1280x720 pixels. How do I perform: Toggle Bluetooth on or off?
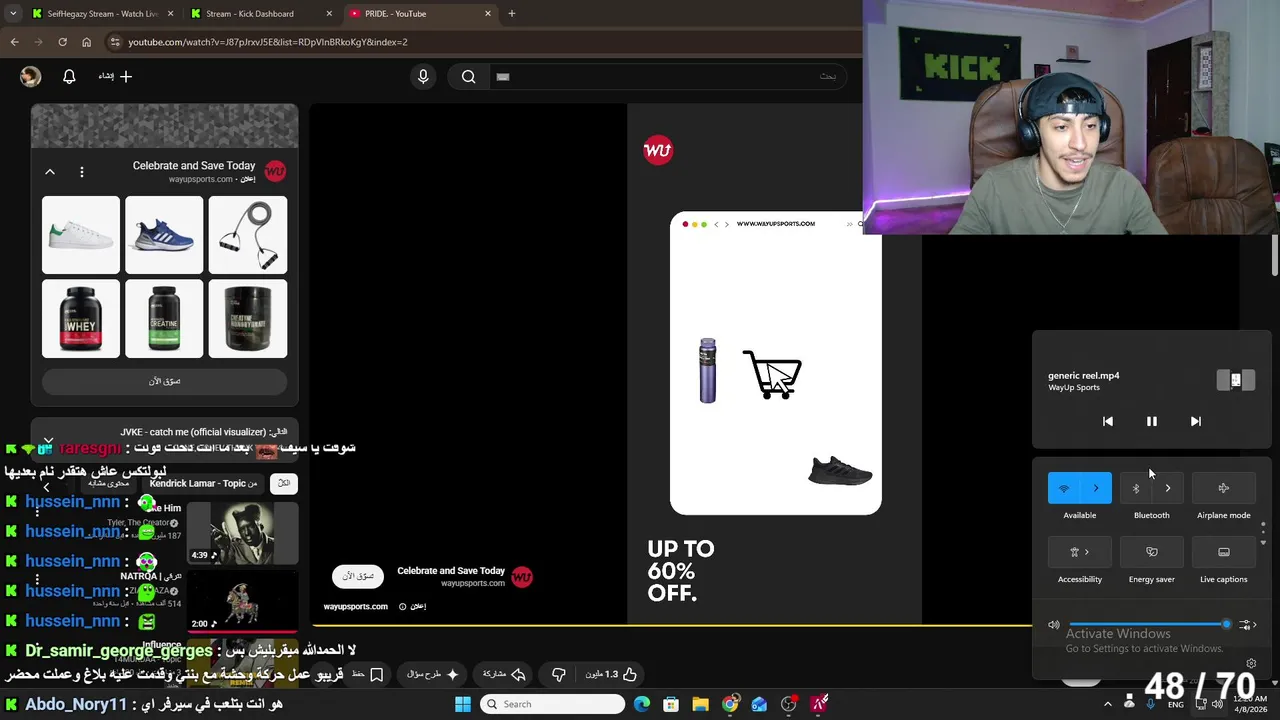pyautogui.click(x=1136, y=488)
